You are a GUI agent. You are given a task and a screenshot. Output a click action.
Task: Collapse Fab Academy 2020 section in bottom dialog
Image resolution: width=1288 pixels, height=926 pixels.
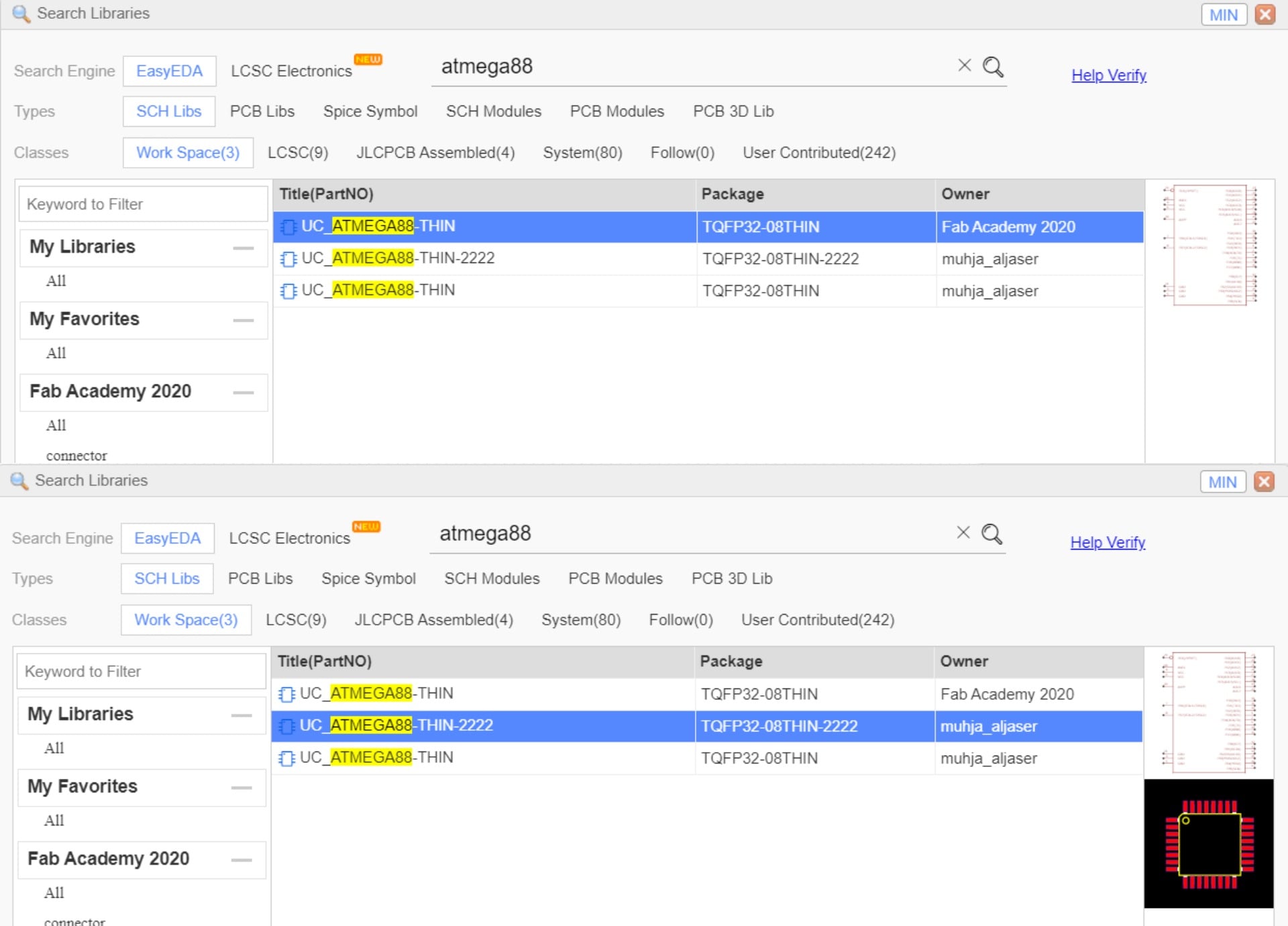pyautogui.click(x=241, y=860)
